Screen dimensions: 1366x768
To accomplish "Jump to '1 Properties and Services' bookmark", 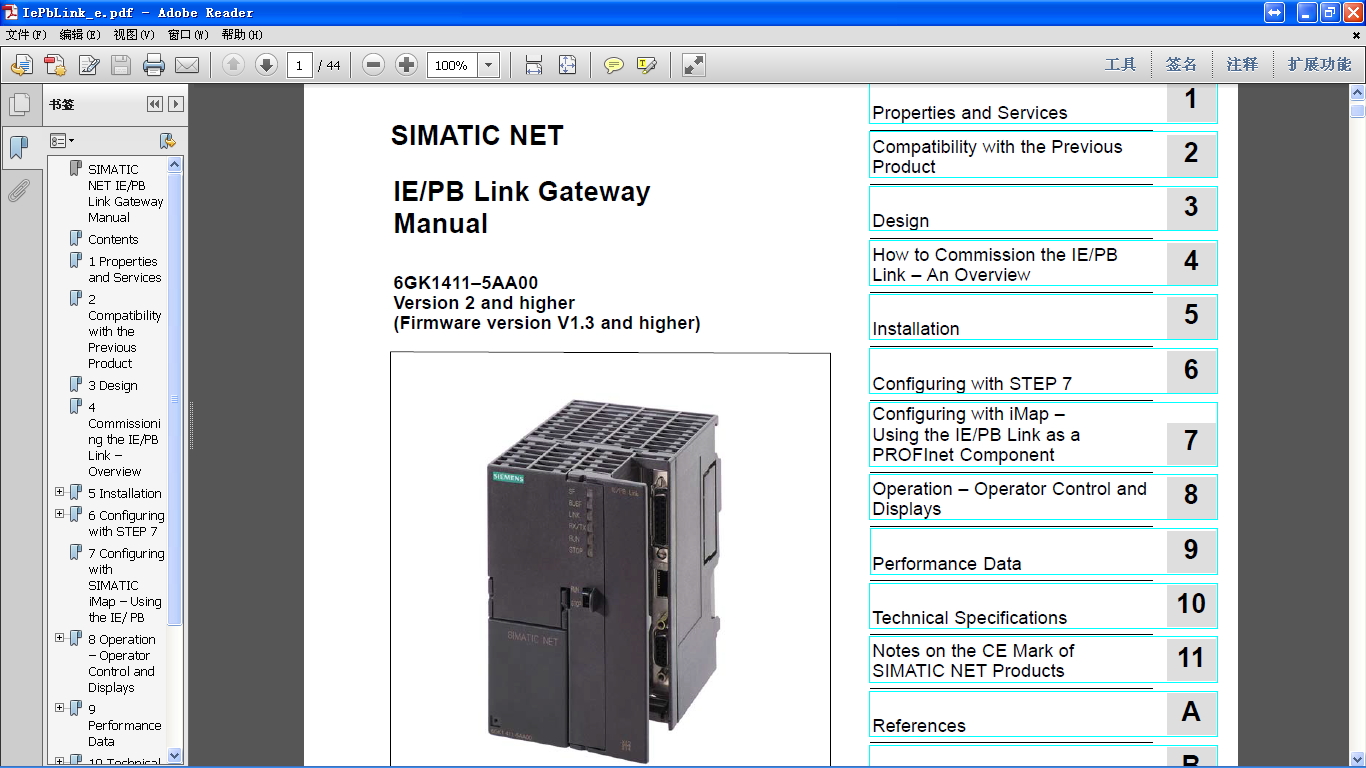I will 124,269.
